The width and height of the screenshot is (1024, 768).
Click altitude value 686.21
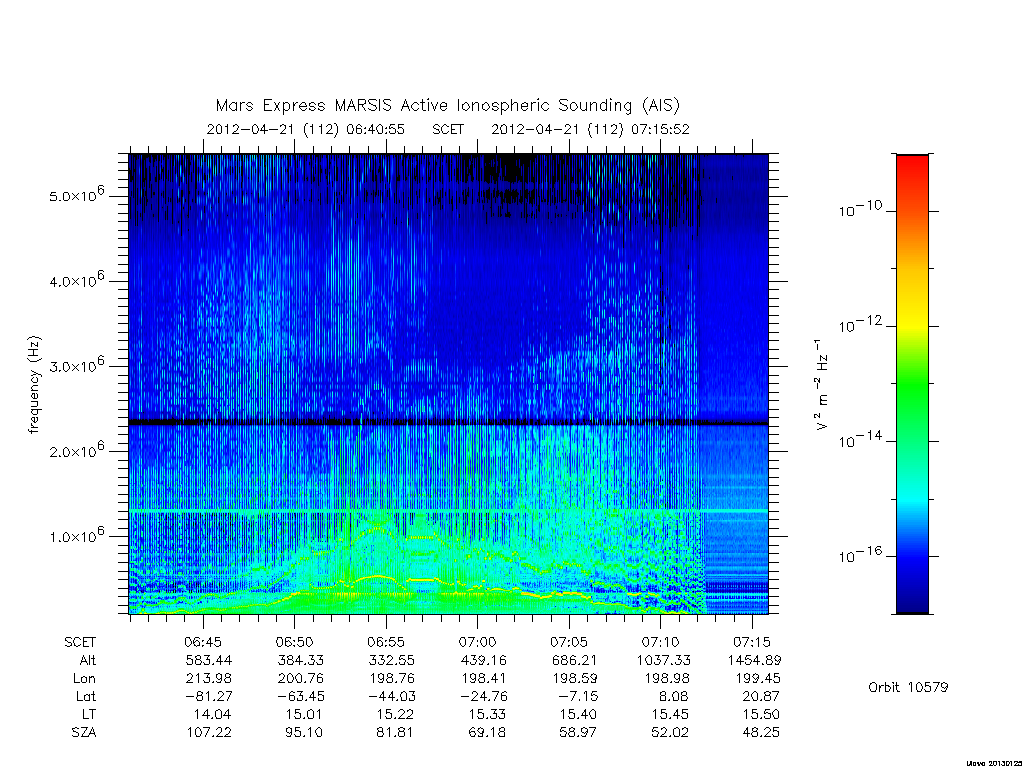pyautogui.click(x=575, y=660)
